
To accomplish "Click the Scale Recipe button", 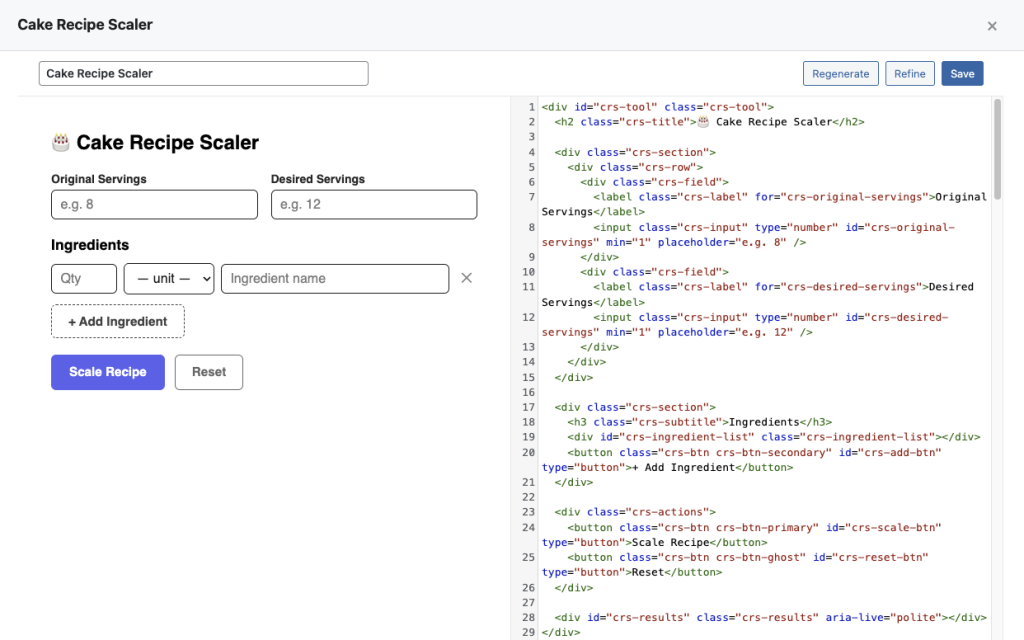I will (x=108, y=372).
